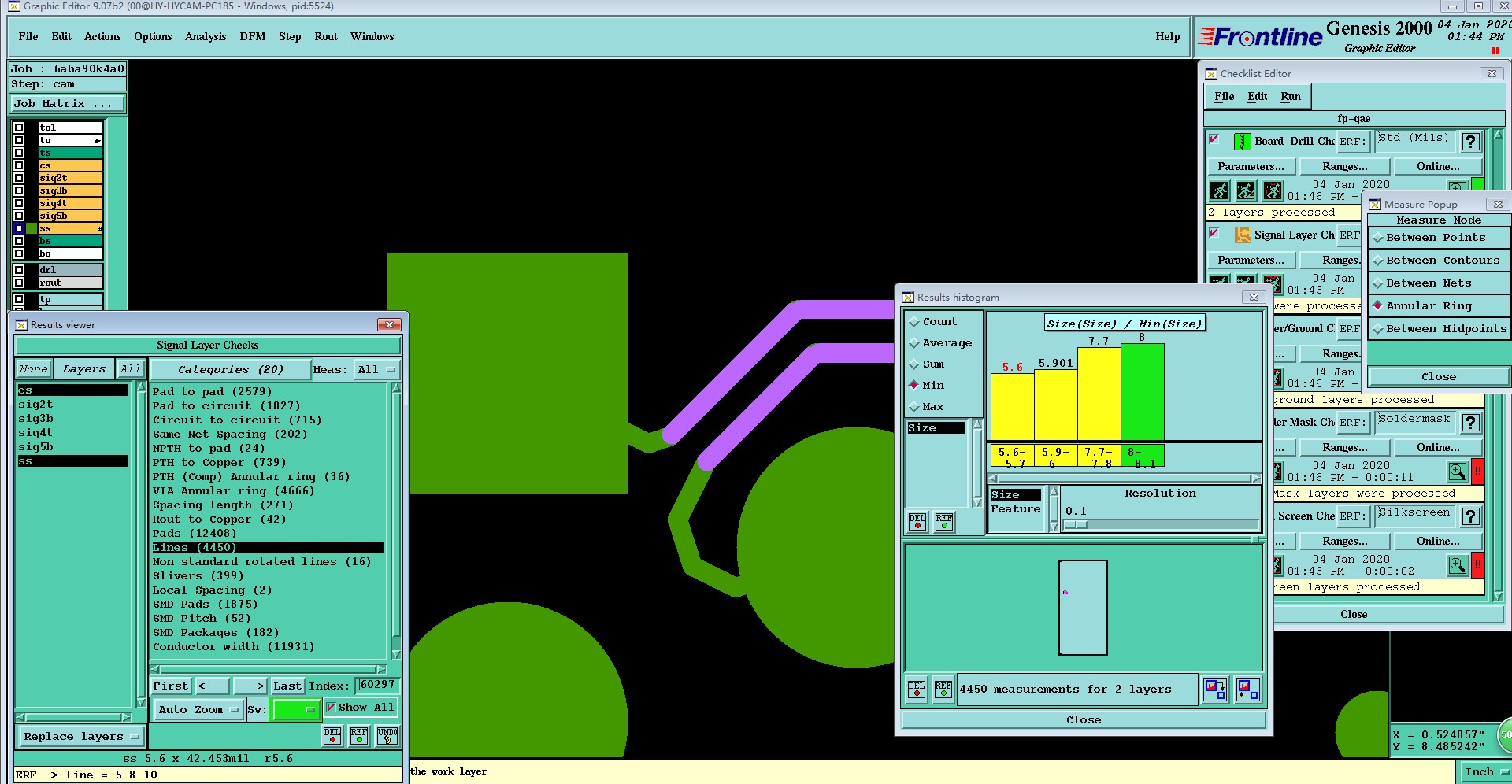1512x784 pixels.
Task: Click Board-Drill check green drill icon
Action: [x=1242, y=142]
